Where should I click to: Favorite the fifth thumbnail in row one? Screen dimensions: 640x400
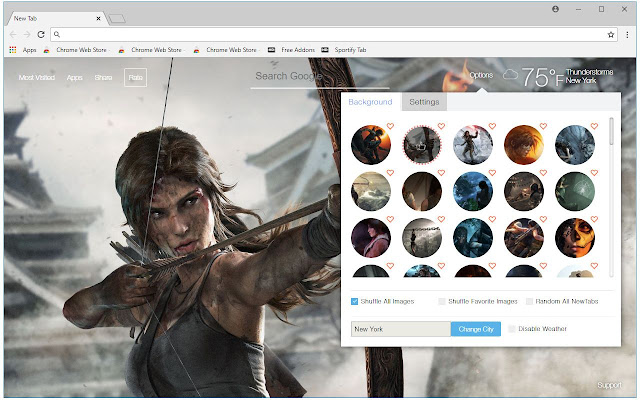594,126
